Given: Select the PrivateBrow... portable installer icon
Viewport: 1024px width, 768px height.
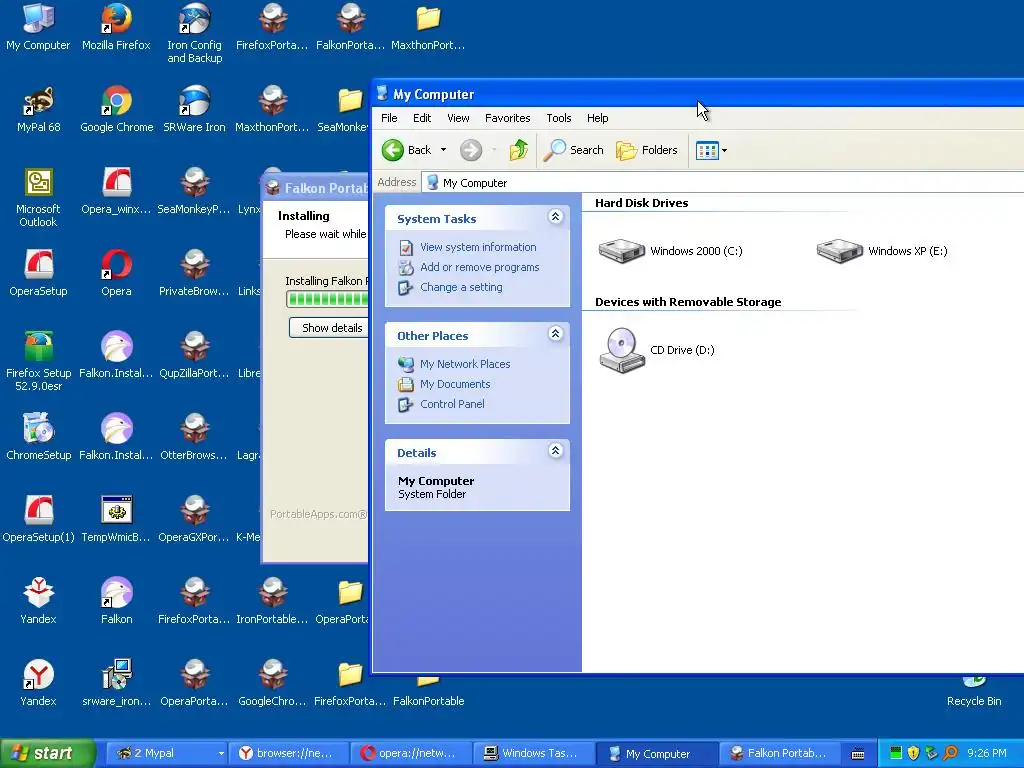Looking at the screenshot, I should coord(195,273).
